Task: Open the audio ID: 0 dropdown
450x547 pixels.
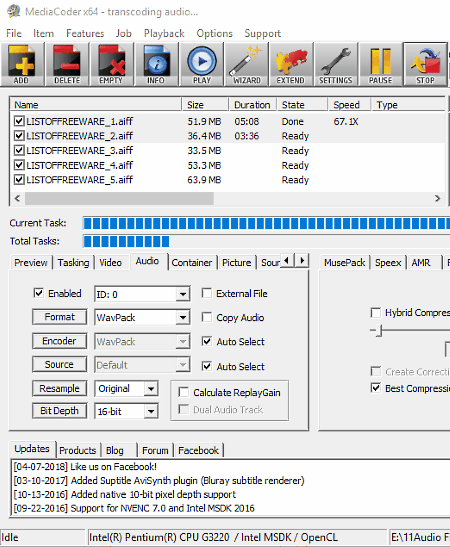Action: [x=142, y=294]
